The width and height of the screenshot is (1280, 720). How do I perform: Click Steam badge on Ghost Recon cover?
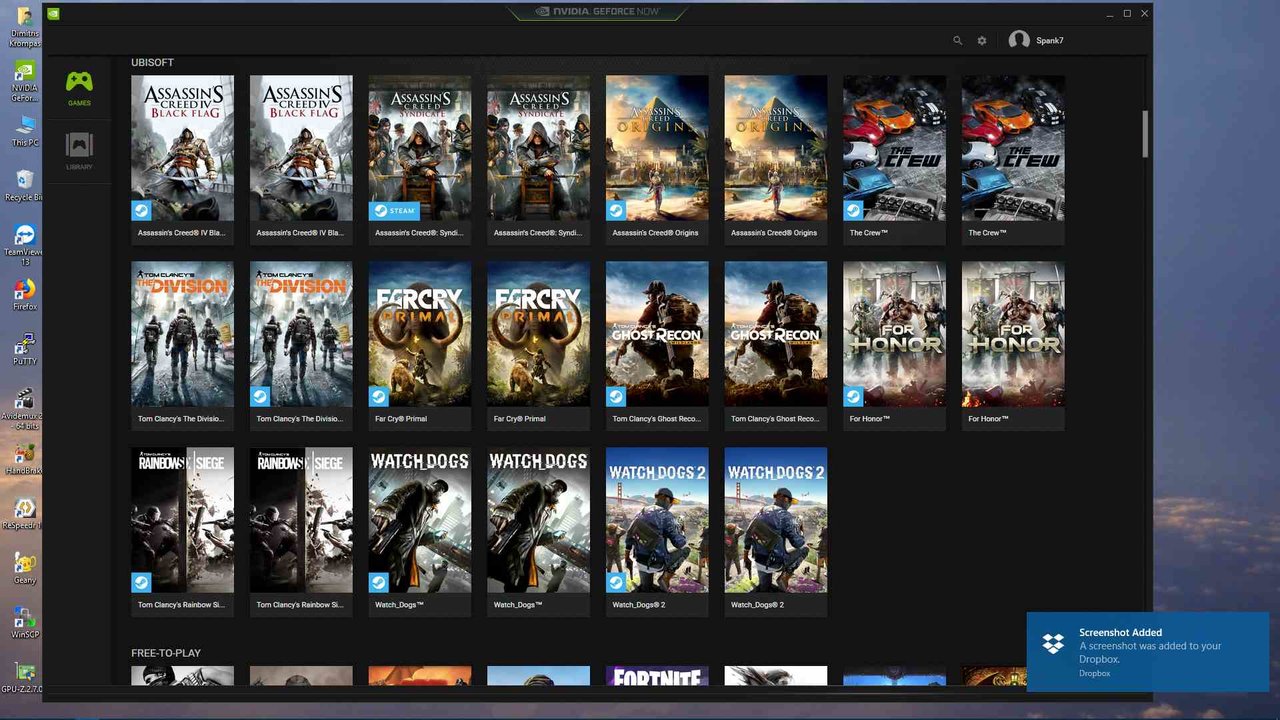616,397
